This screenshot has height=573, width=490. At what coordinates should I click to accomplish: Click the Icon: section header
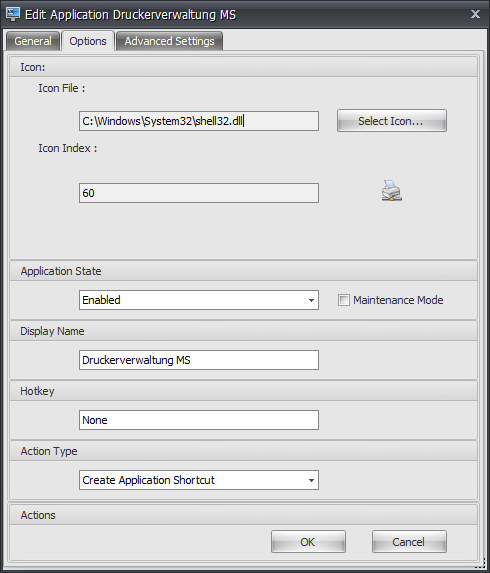(243, 67)
